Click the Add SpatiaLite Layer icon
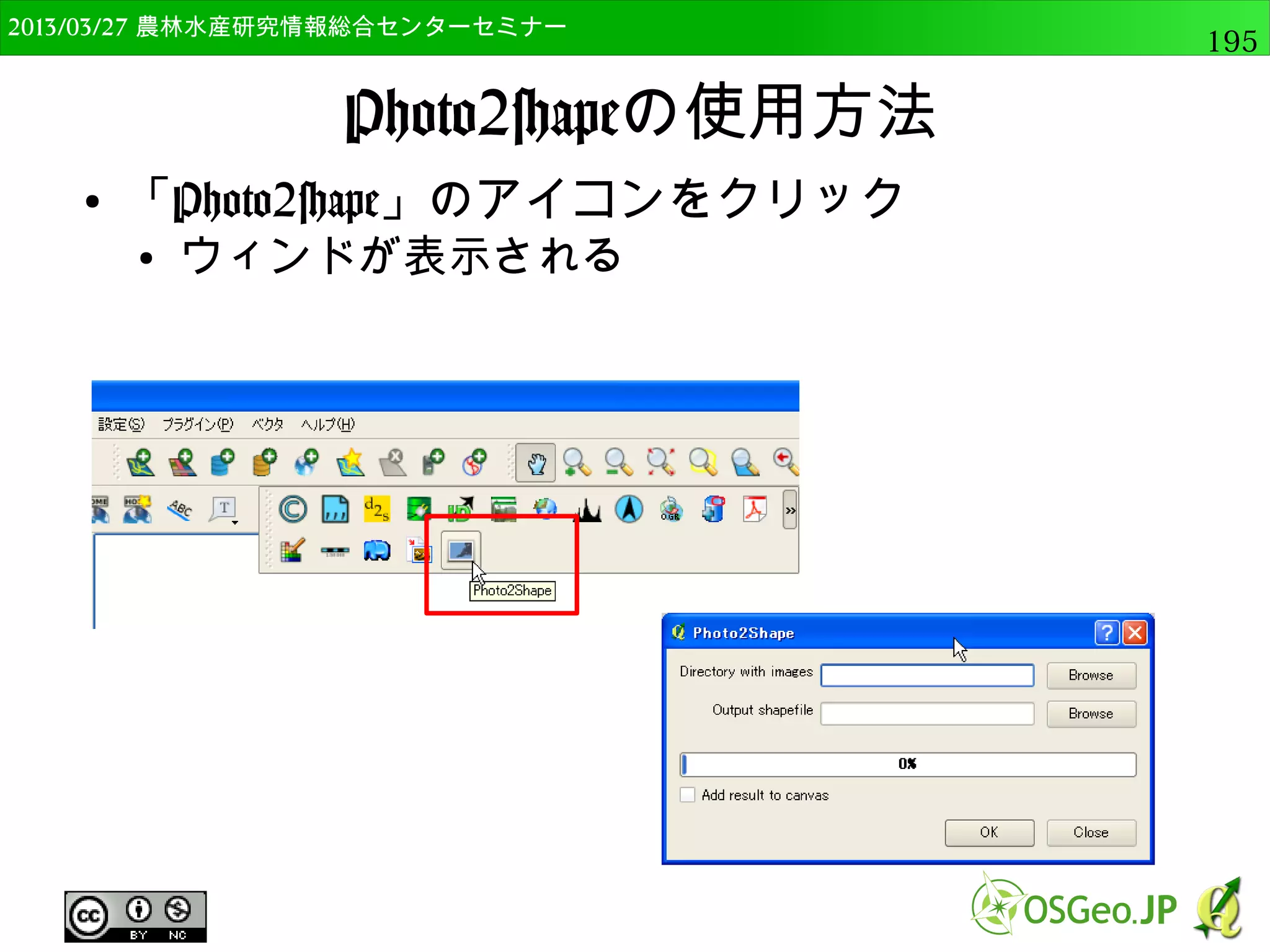This screenshot has width=1270, height=952. point(265,462)
